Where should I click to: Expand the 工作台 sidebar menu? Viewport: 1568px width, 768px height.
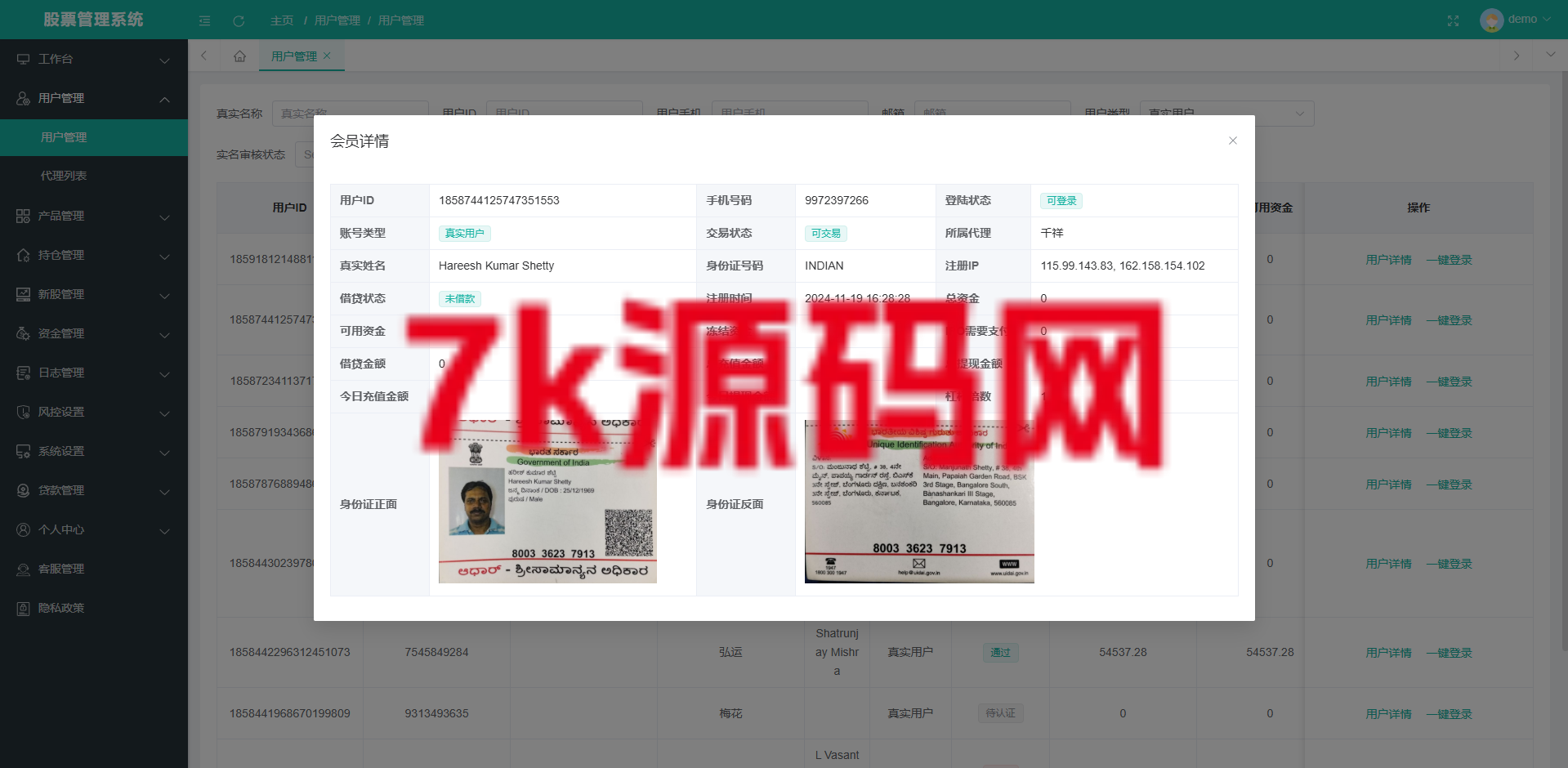point(94,59)
